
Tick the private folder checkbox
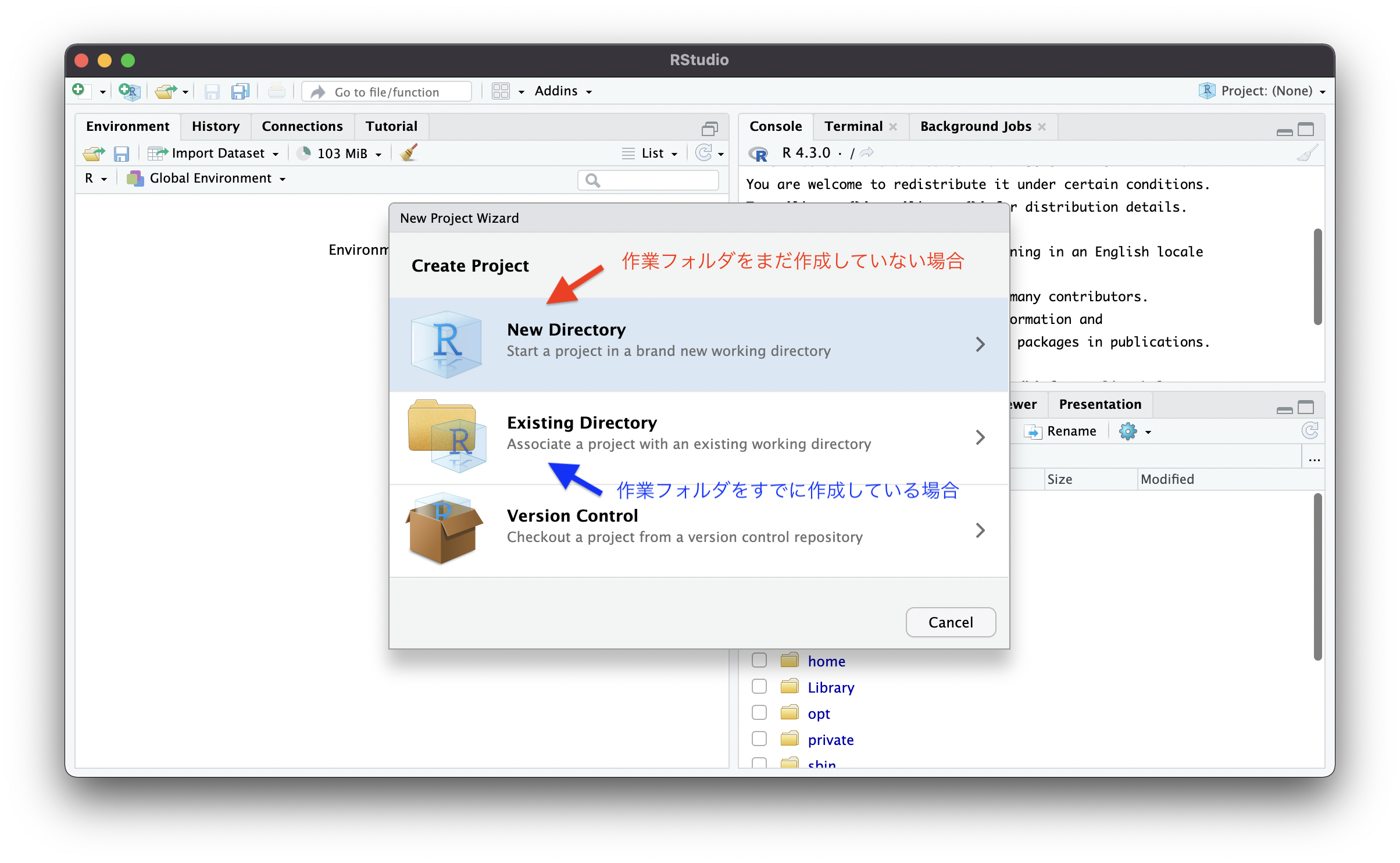[x=759, y=739]
